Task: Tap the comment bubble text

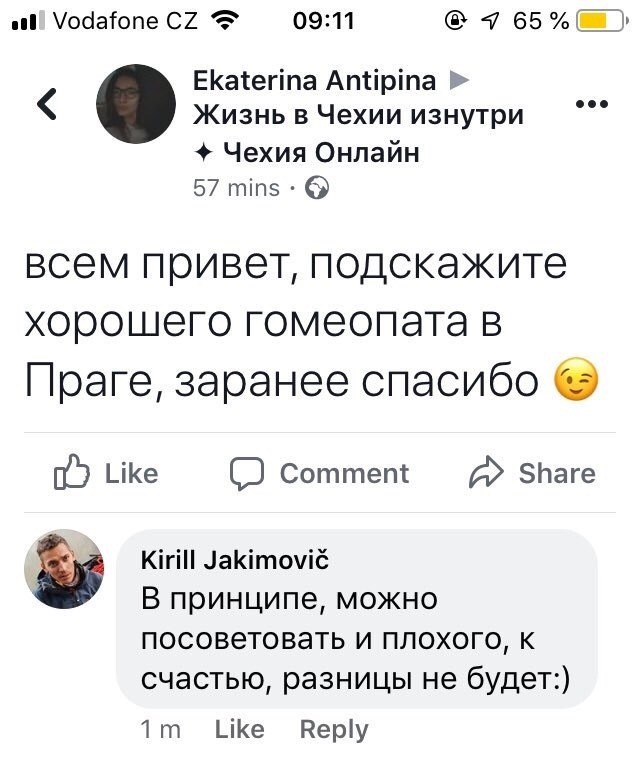Action: pyautogui.click(x=356, y=640)
